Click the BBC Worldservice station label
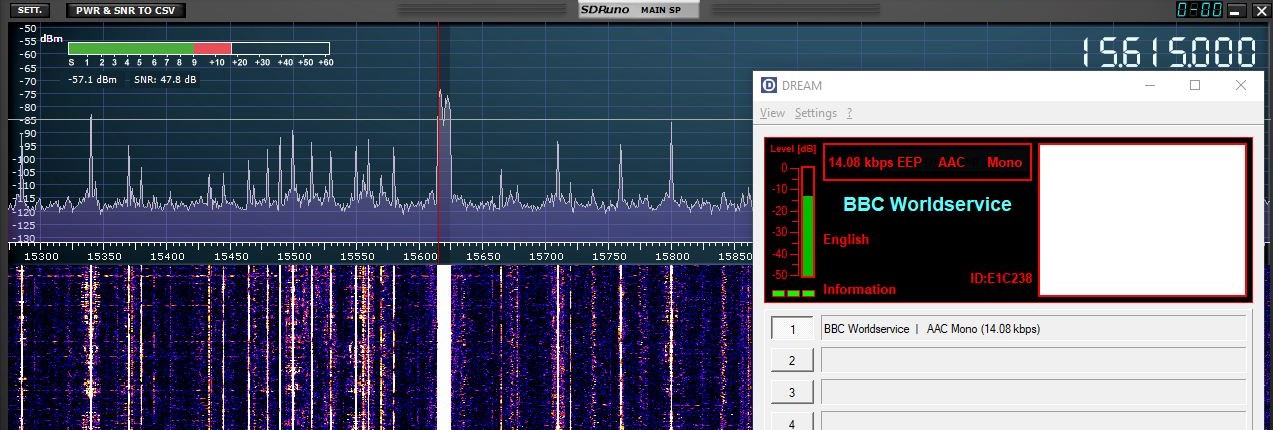 click(x=927, y=204)
